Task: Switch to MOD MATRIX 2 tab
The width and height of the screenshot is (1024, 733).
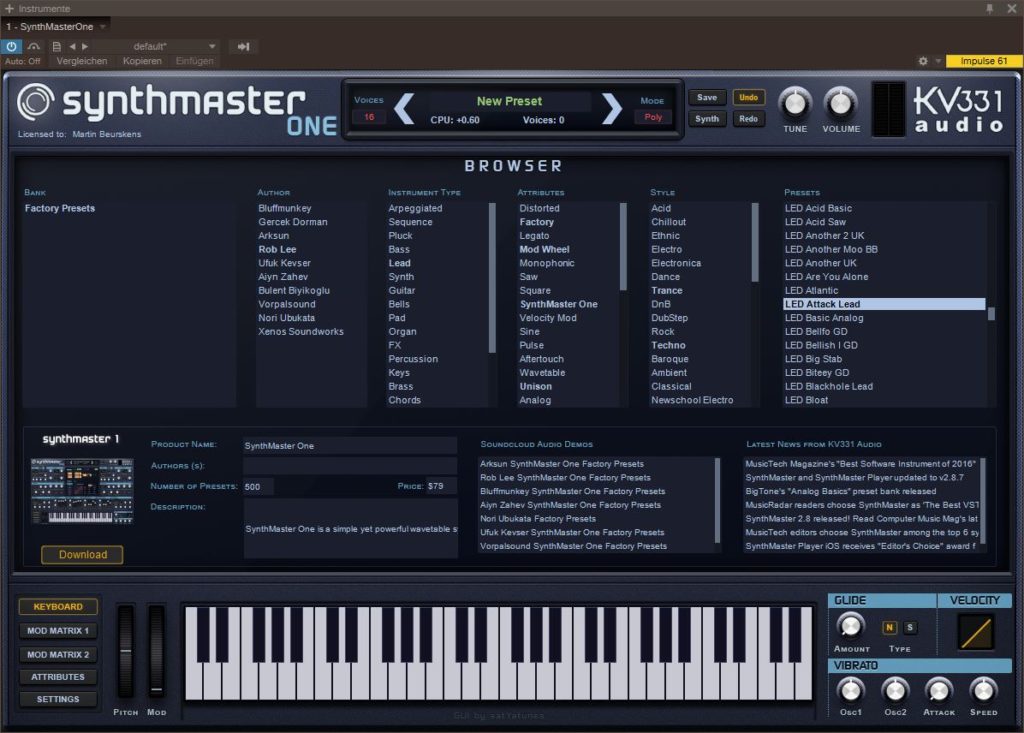Action: pos(58,655)
